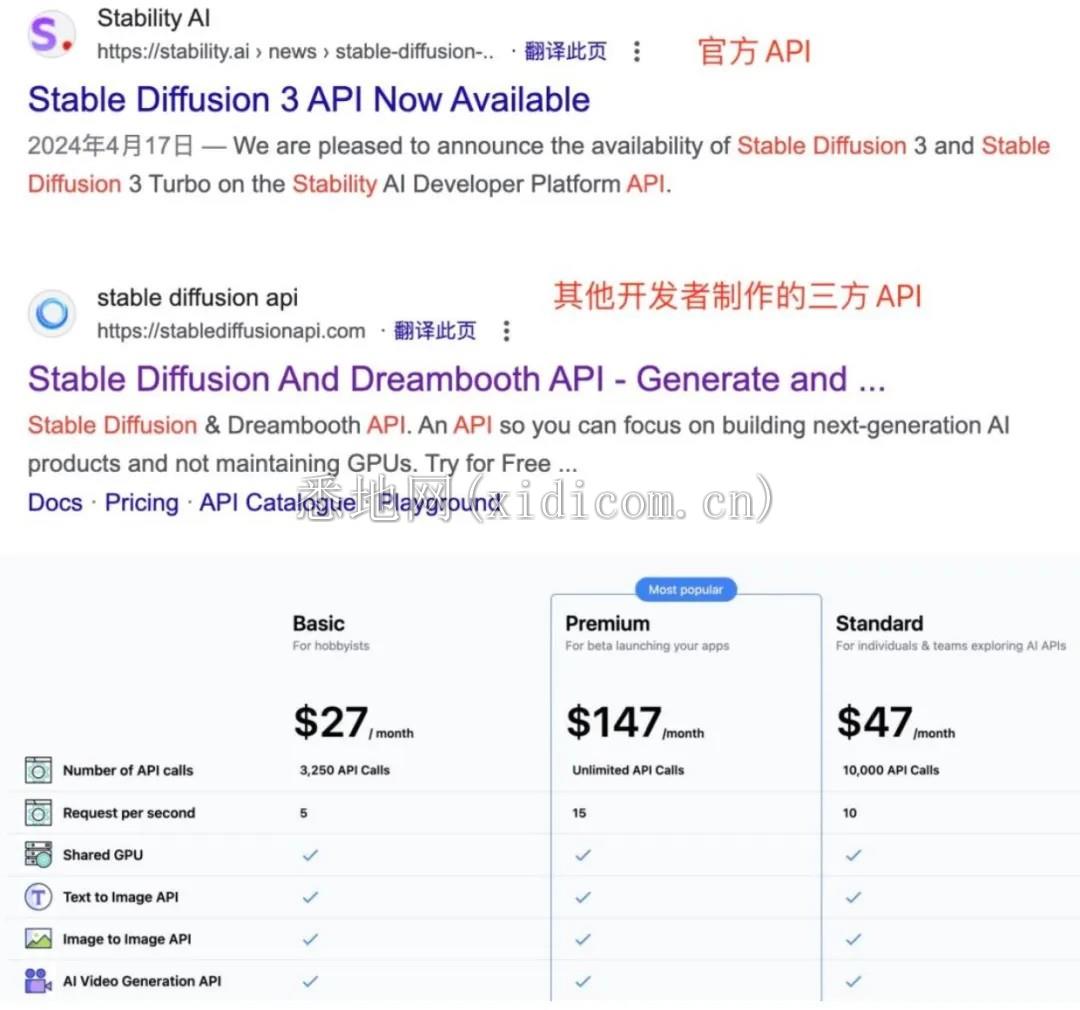Open the Stability AI result's three-dot menu
Viewport: 1080px width, 1010px height.
point(637,52)
